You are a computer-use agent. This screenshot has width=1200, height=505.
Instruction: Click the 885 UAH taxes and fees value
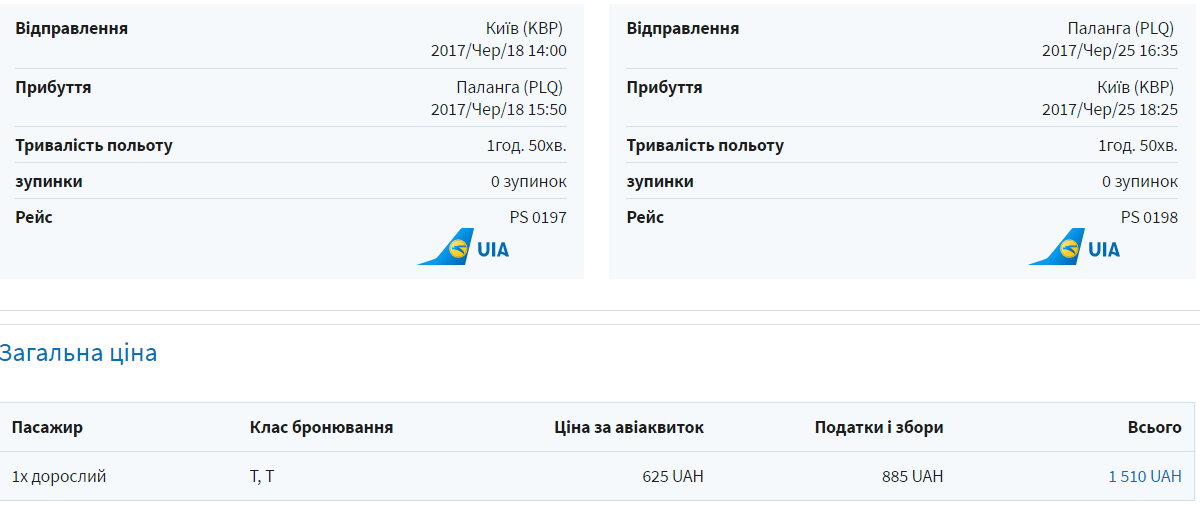tap(912, 477)
